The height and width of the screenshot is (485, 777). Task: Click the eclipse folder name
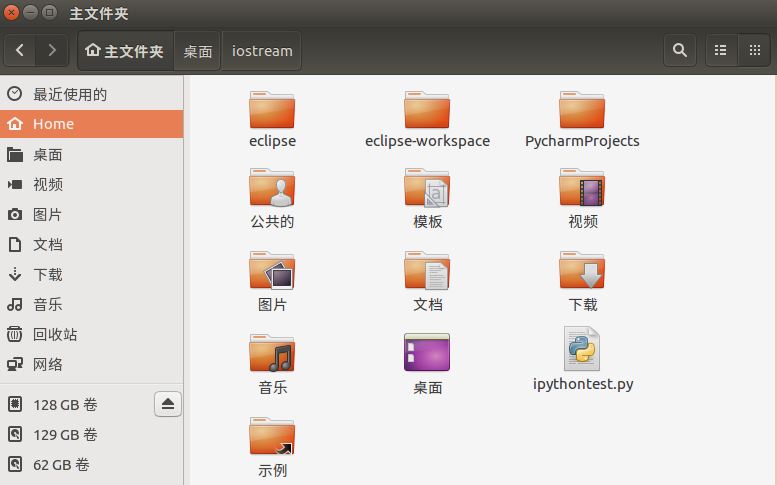(x=273, y=141)
